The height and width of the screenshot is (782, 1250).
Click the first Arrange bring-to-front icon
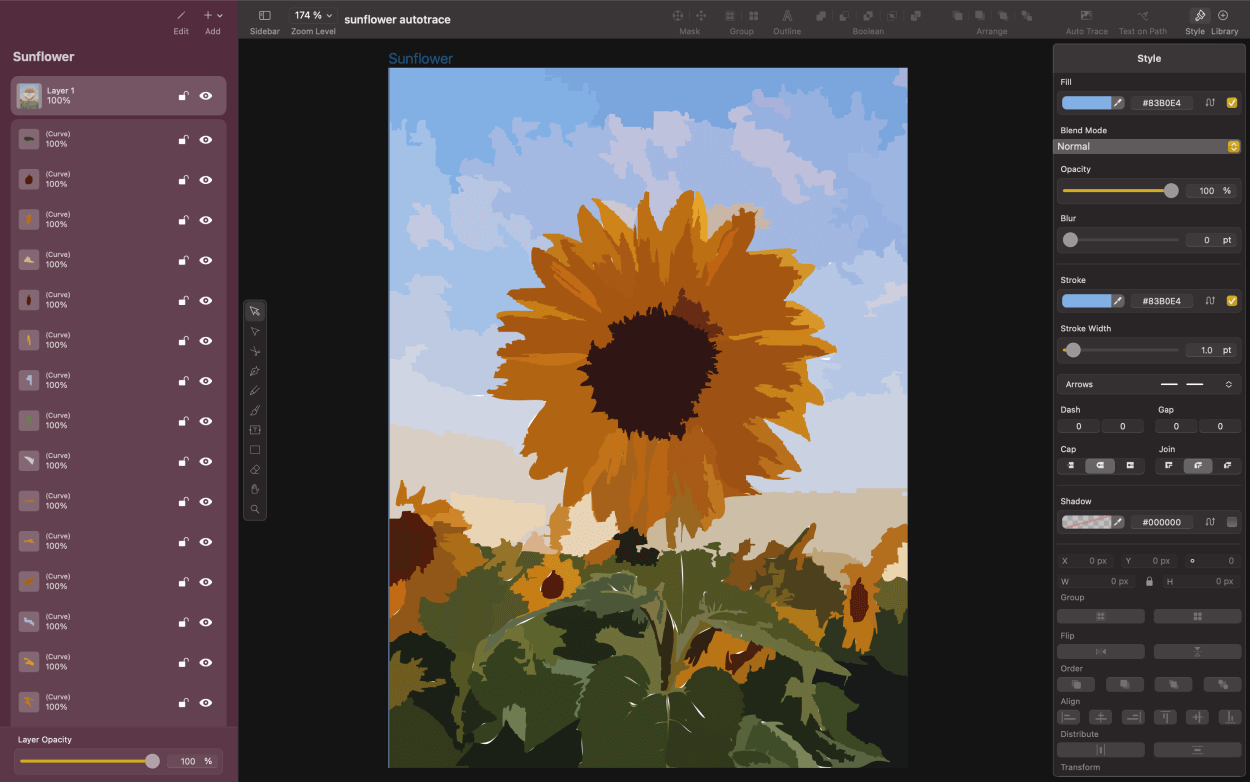coord(958,16)
